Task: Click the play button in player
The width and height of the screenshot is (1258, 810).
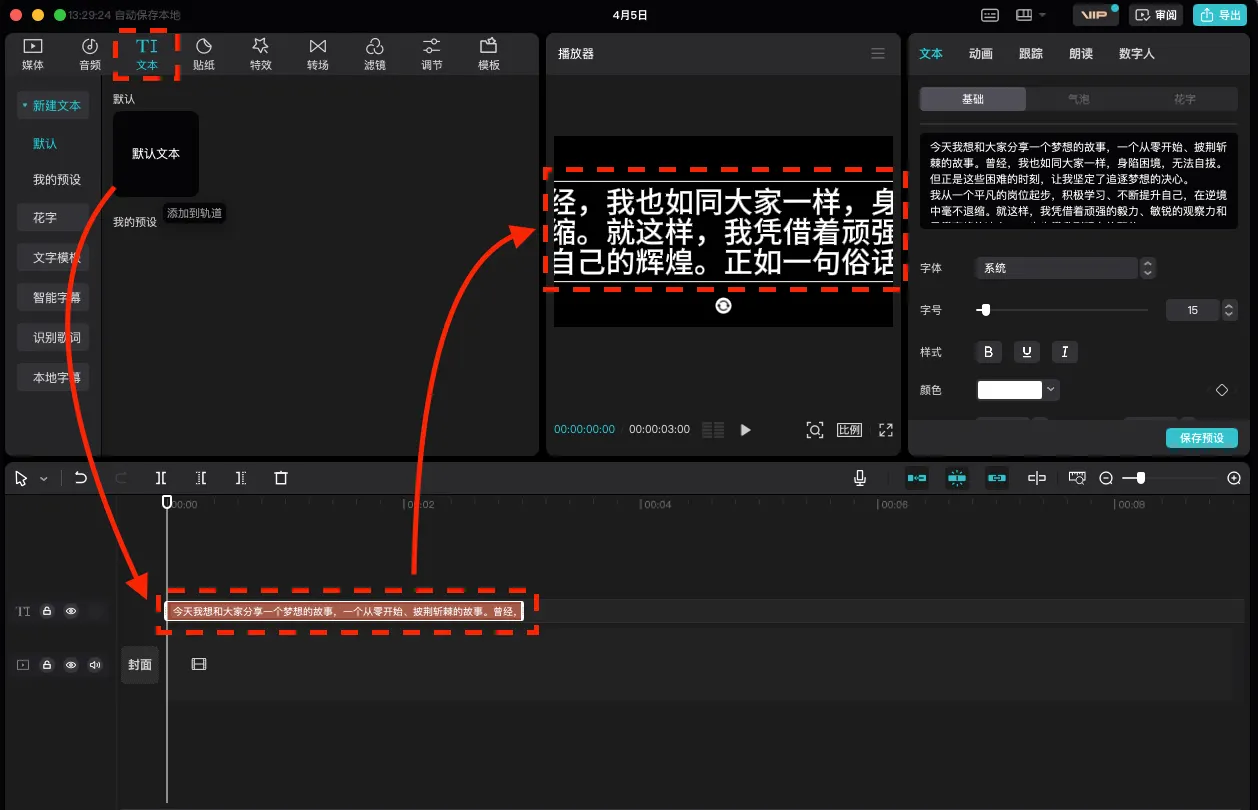Action: click(x=745, y=430)
